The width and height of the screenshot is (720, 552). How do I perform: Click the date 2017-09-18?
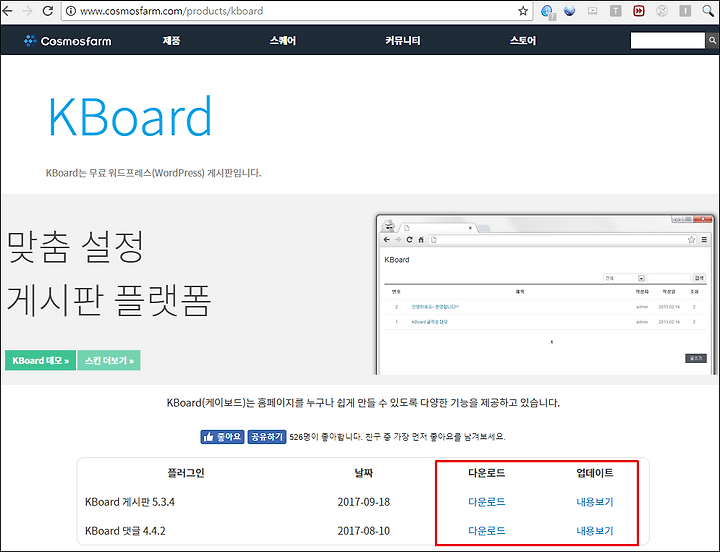(364, 502)
